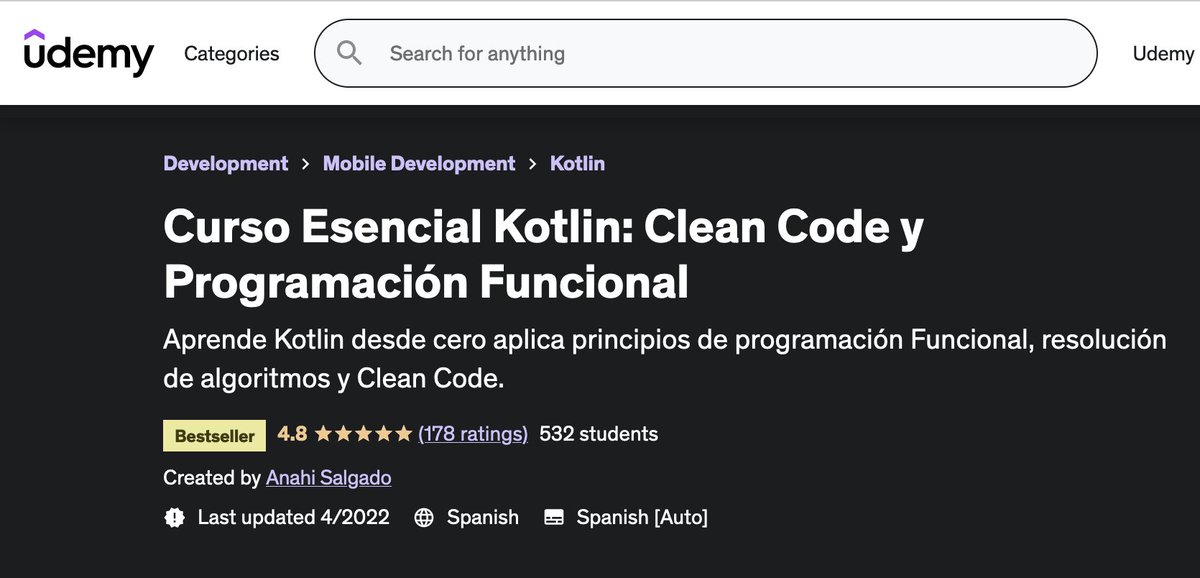
Task: Open the Udemy logo homepage link
Action: coord(89,53)
